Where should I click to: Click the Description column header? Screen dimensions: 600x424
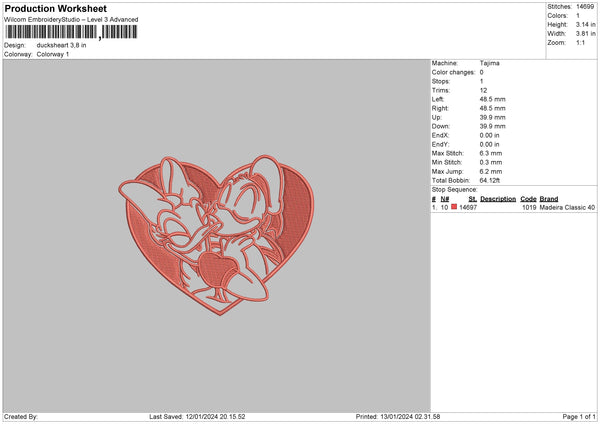[498, 199]
